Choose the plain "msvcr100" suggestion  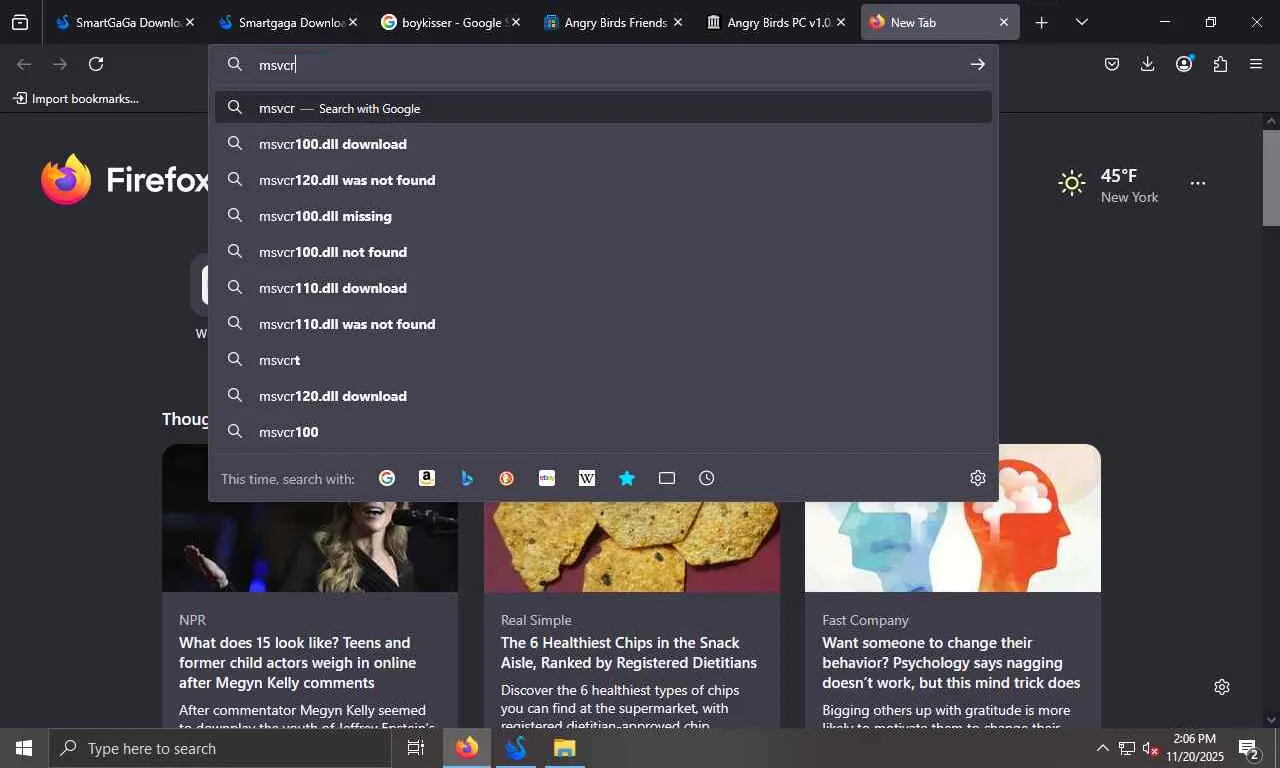(x=603, y=432)
